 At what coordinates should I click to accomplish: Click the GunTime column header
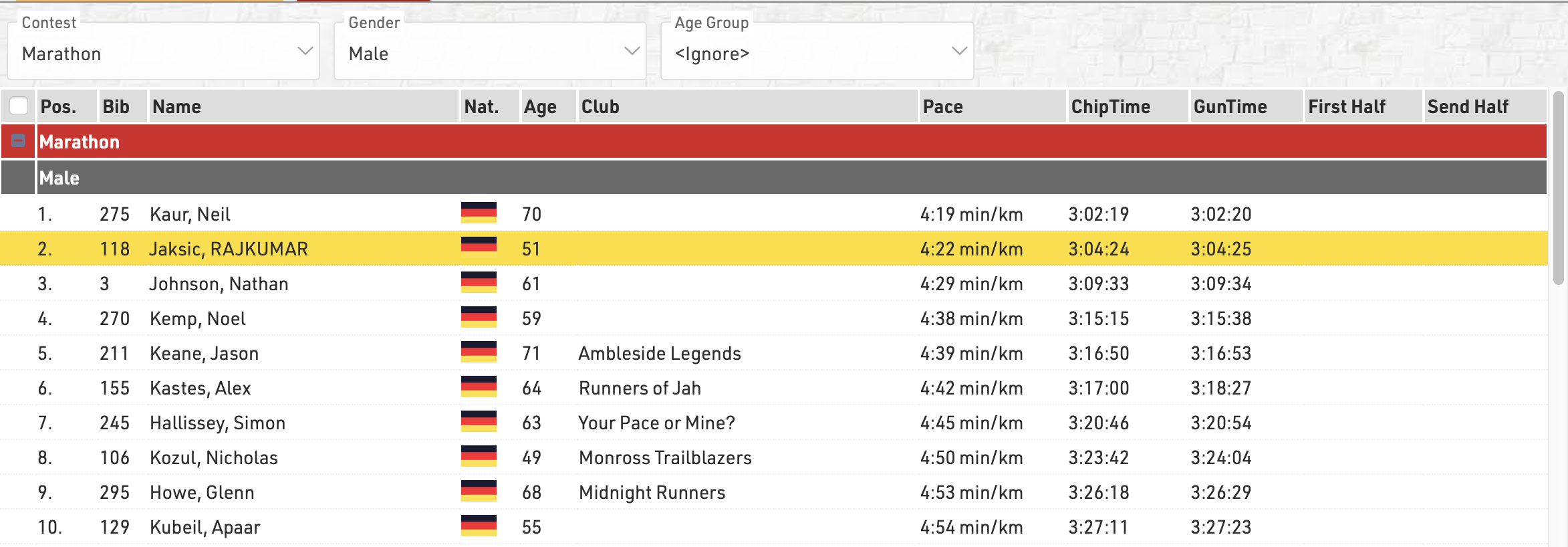(1230, 106)
